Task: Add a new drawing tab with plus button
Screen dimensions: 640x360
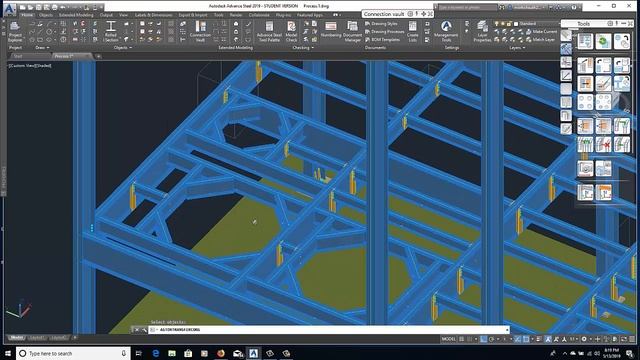Action: 98,56
